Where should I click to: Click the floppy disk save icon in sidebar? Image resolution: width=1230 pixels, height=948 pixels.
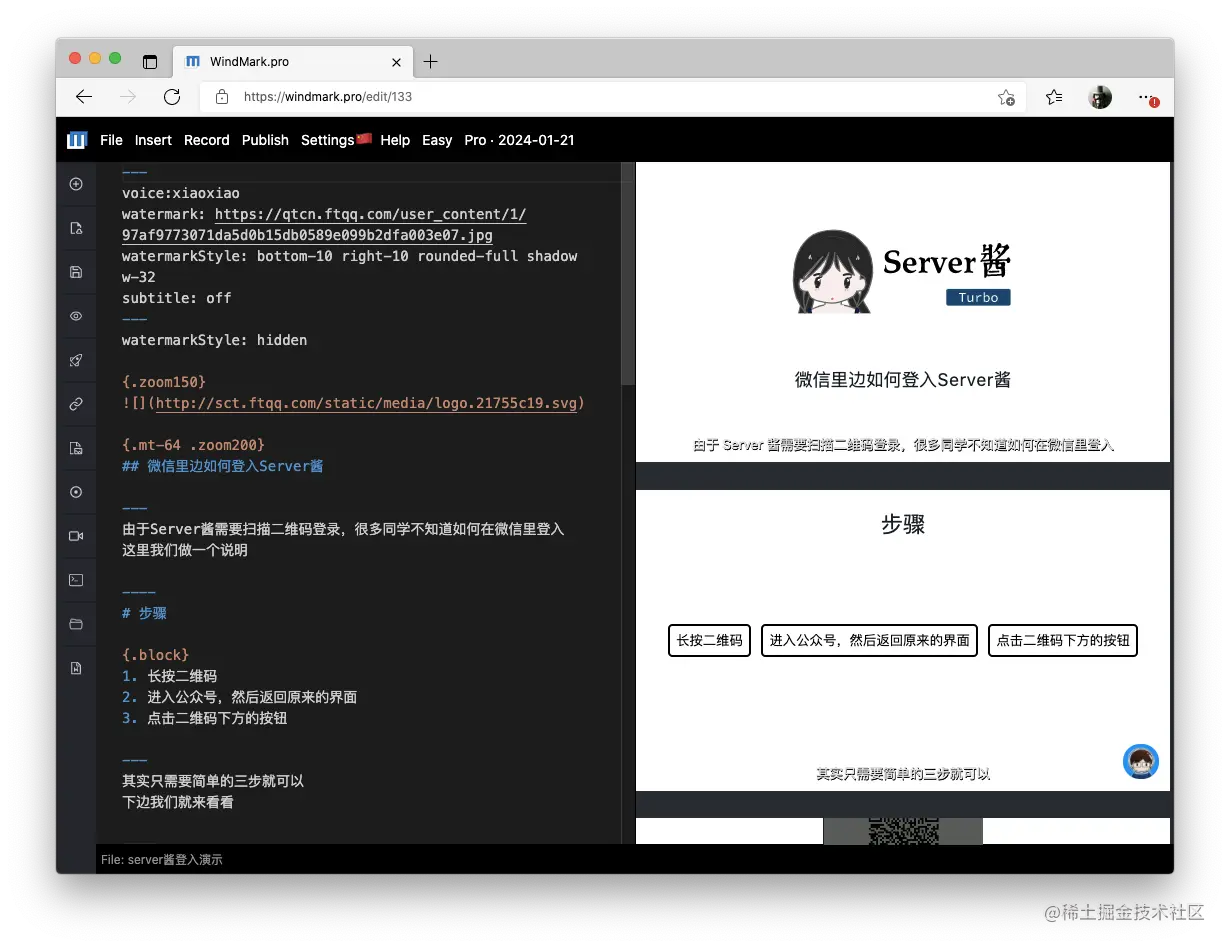coord(76,272)
